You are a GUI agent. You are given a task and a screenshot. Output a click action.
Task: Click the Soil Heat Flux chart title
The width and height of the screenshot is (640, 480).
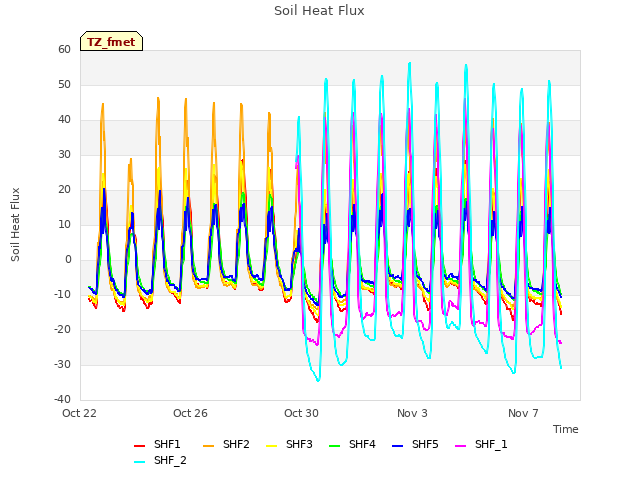[319, 11]
